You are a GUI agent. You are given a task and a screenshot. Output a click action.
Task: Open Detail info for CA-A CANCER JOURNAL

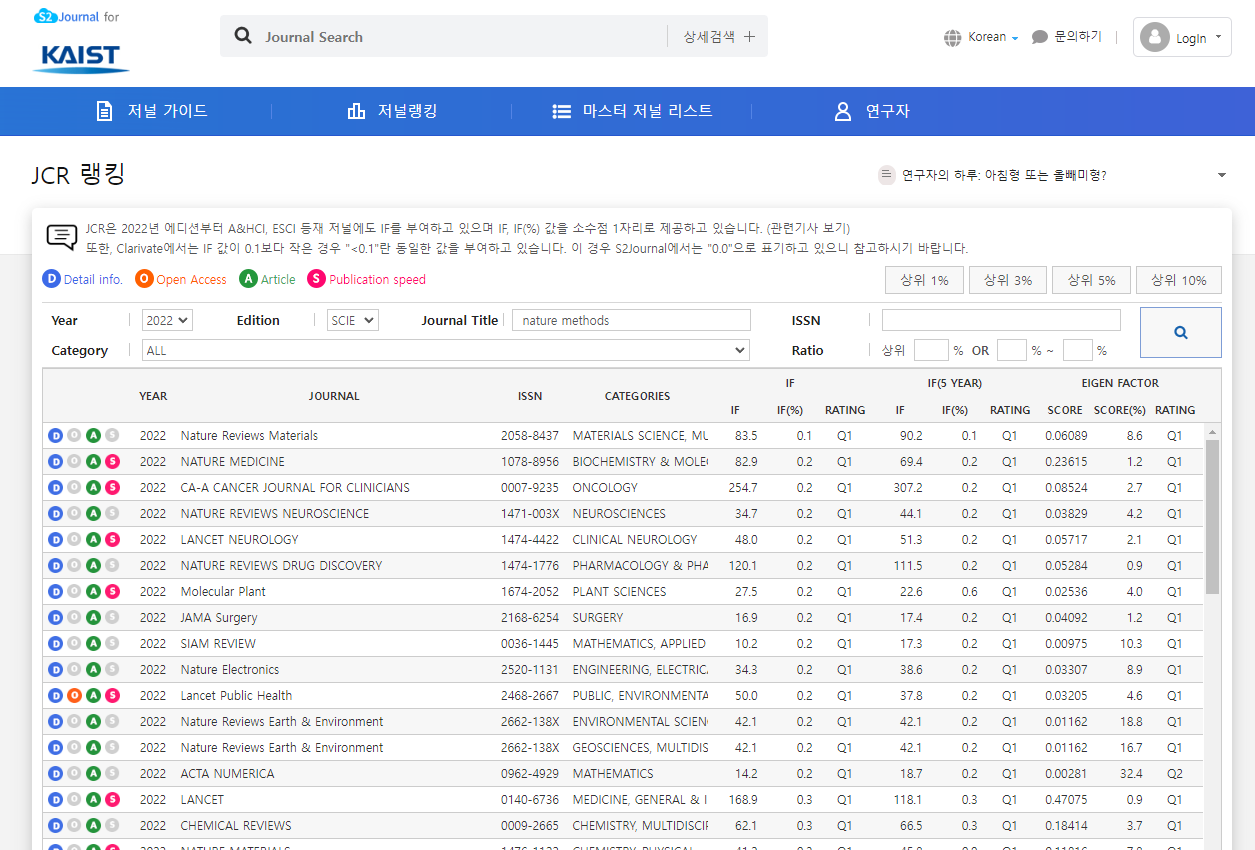(x=56, y=488)
